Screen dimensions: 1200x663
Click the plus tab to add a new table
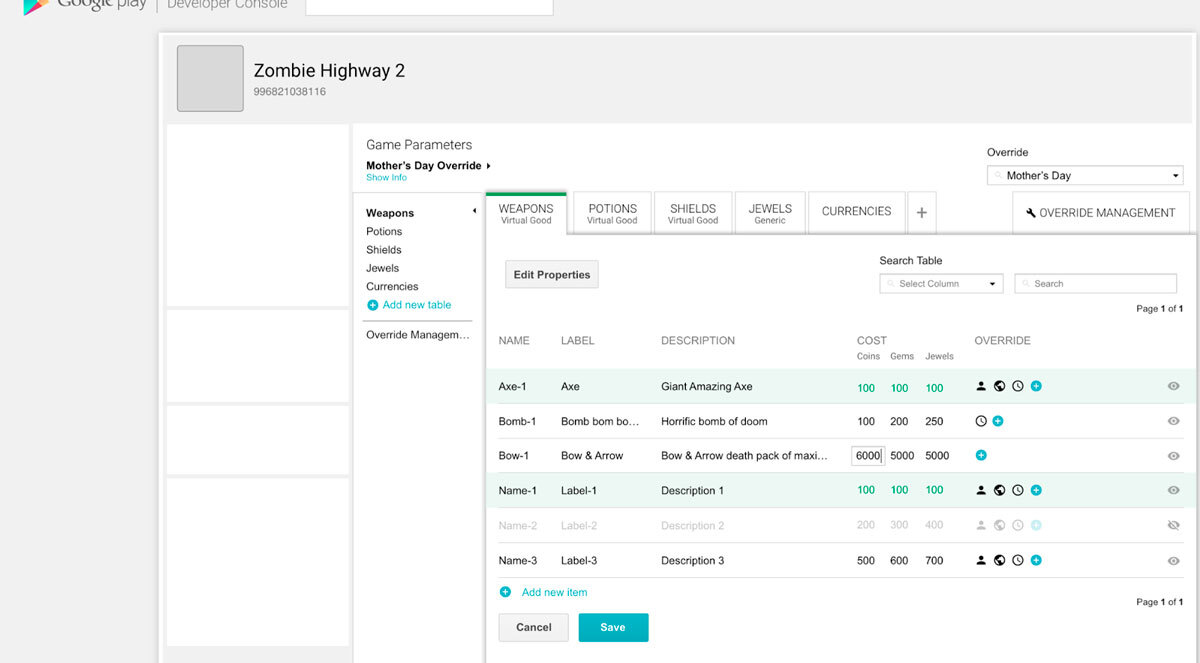(921, 213)
